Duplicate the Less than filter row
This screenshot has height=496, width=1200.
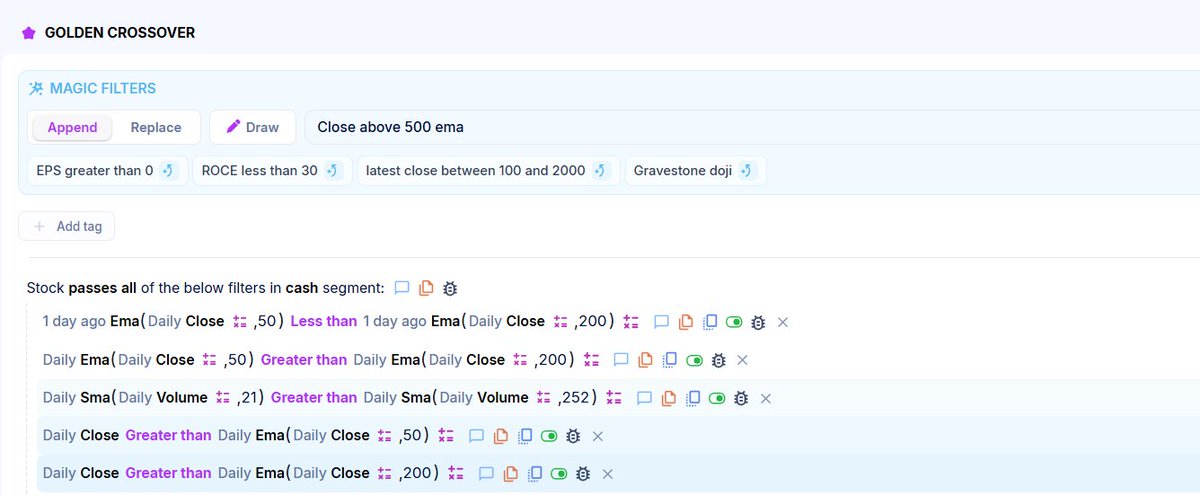(710, 322)
